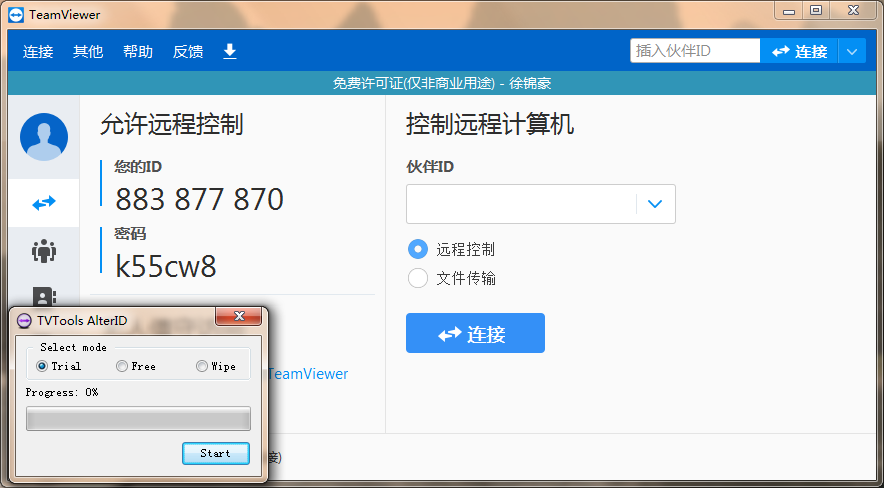Screen dimensions: 884x488
Task: Click the TeamViewer logo in title bar
Action: (x=16, y=15)
